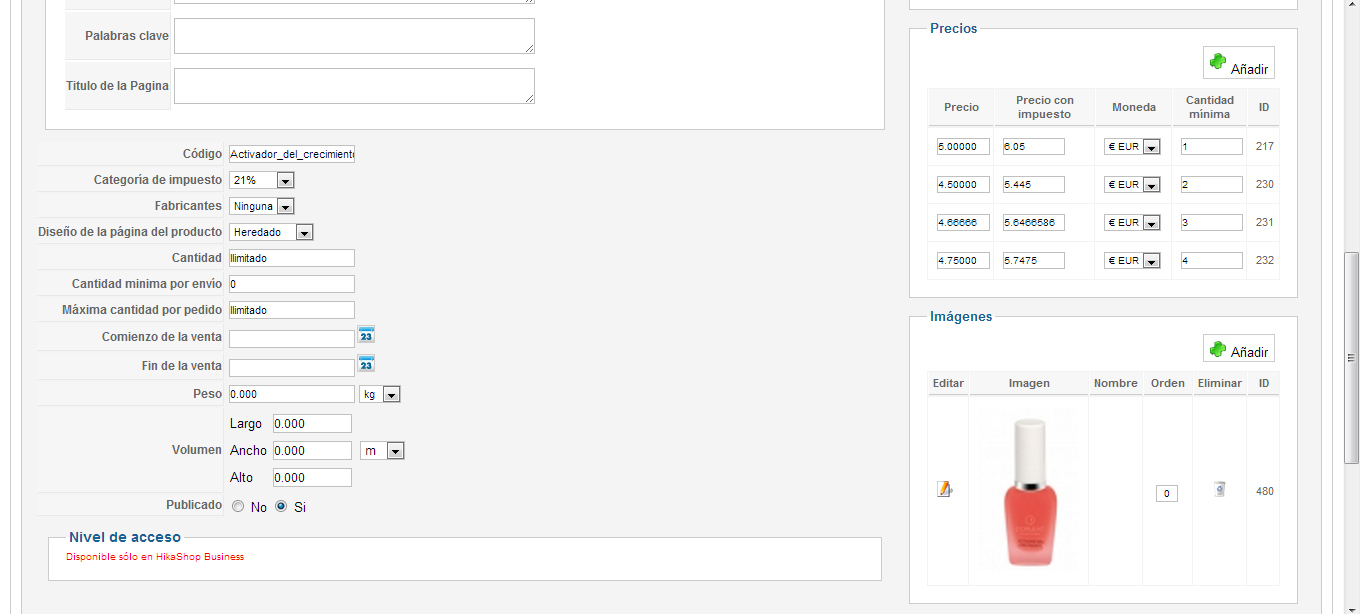Image resolution: width=1360 pixels, height=614 pixels.
Task: Click the Cantidad mínima por envío field
Action: (x=291, y=284)
